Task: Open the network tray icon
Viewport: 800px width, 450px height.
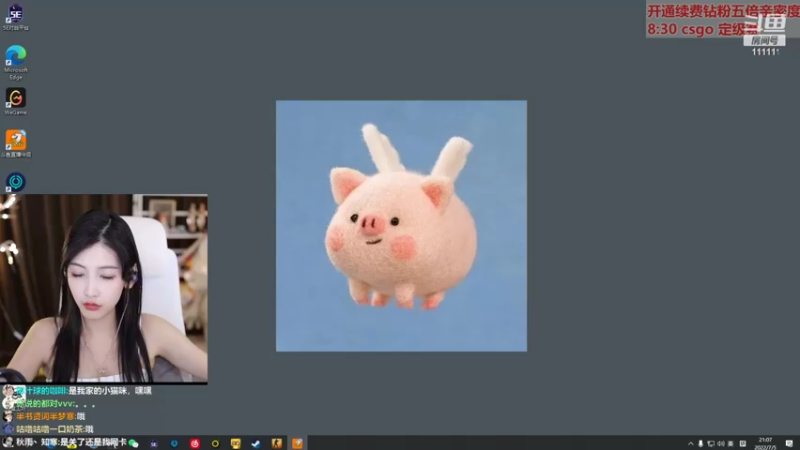Action: (x=711, y=443)
